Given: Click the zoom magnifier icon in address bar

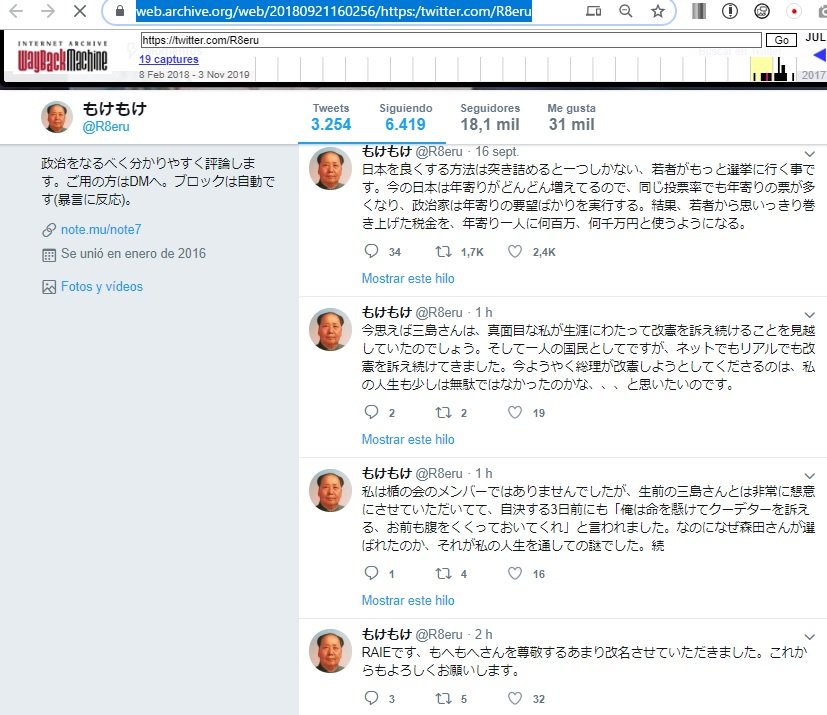Looking at the screenshot, I should tap(626, 11).
